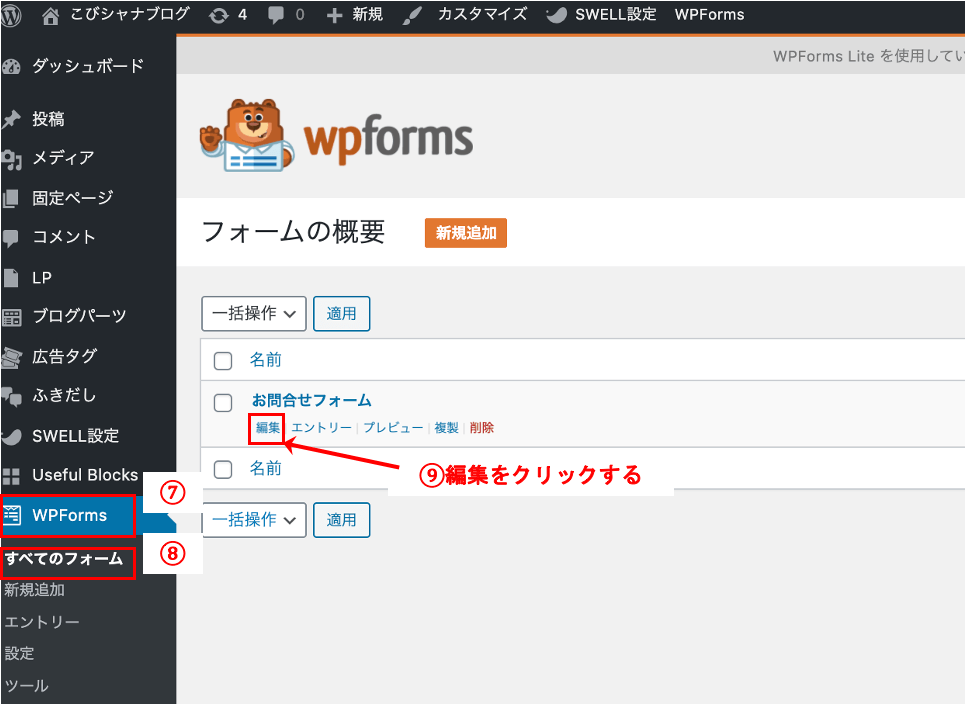This screenshot has height=704, width=966.
Task: Open カスタマイズ in admin bar
Action: (482, 14)
